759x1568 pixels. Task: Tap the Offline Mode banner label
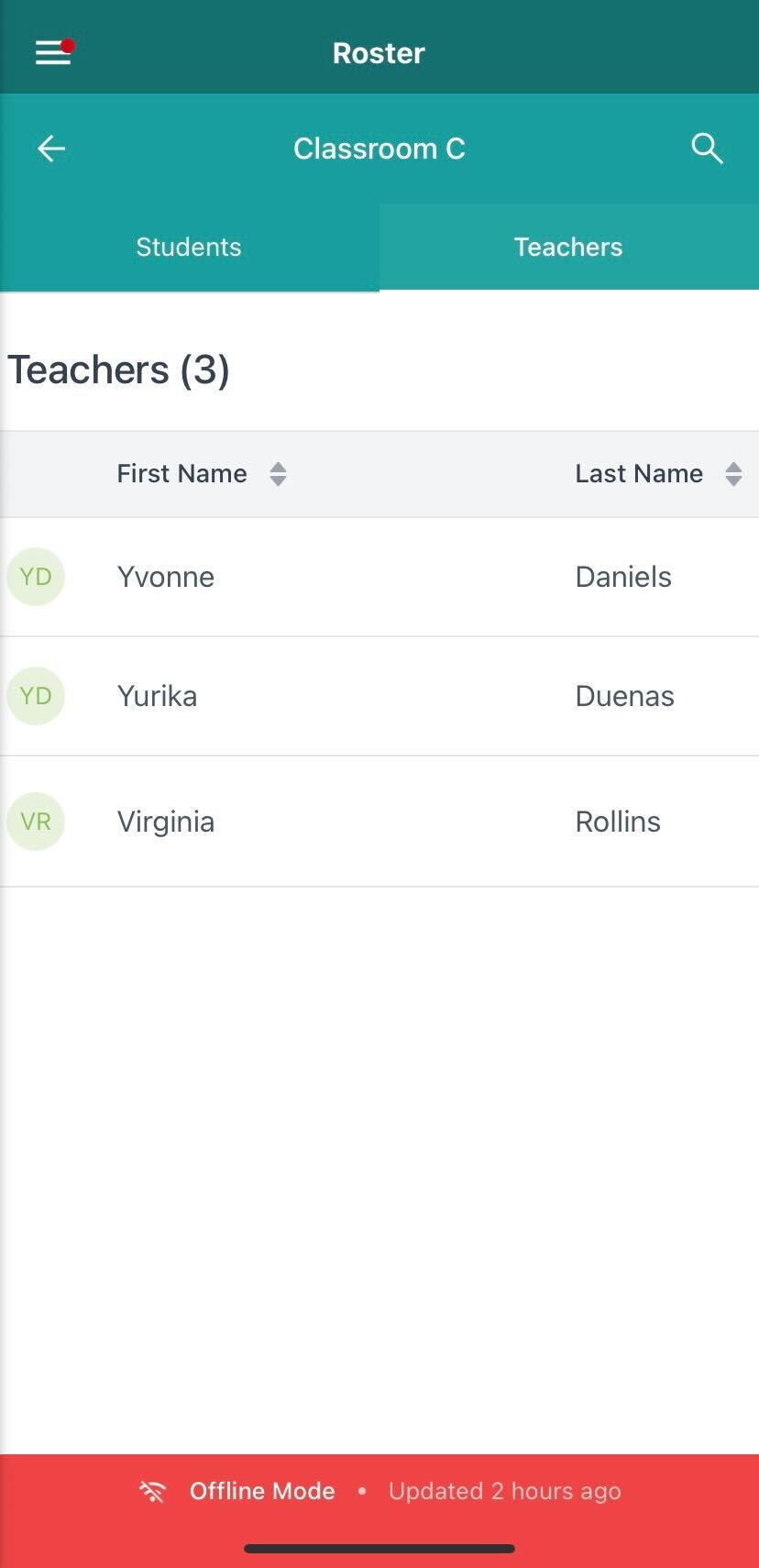click(262, 1492)
